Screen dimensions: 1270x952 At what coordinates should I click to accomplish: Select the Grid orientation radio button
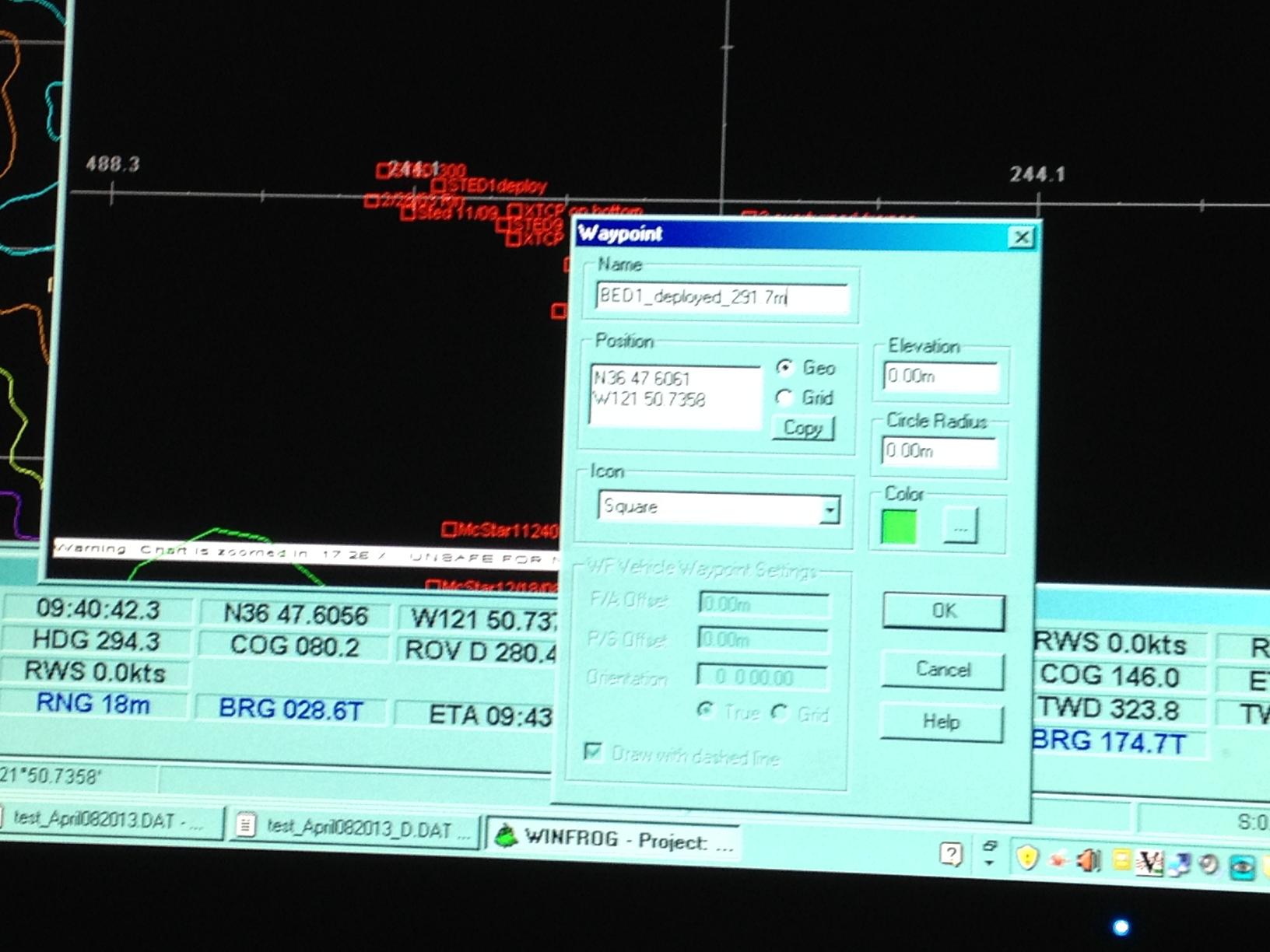pyautogui.click(x=780, y=712)
